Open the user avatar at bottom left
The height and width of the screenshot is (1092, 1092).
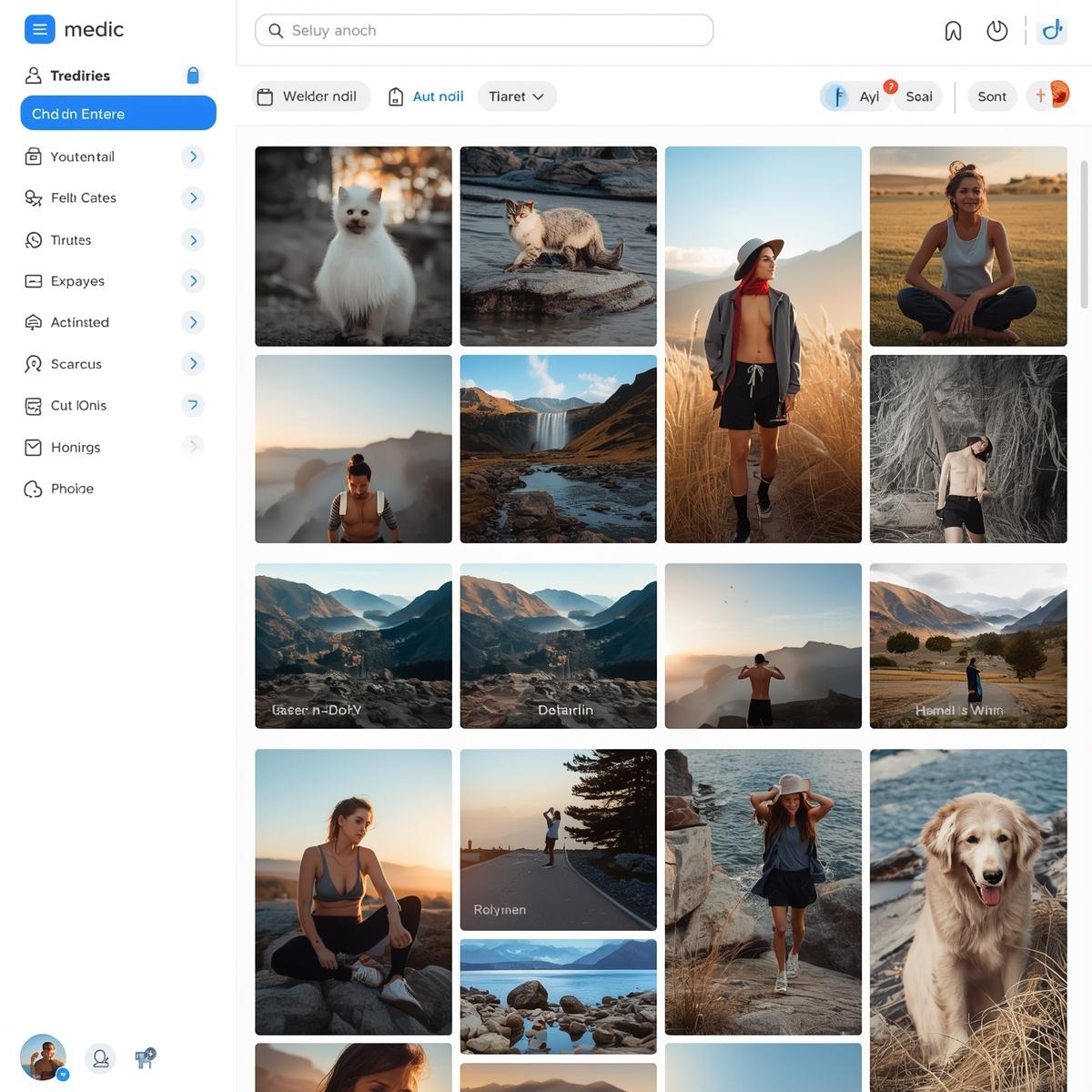tap(43, 1057)
